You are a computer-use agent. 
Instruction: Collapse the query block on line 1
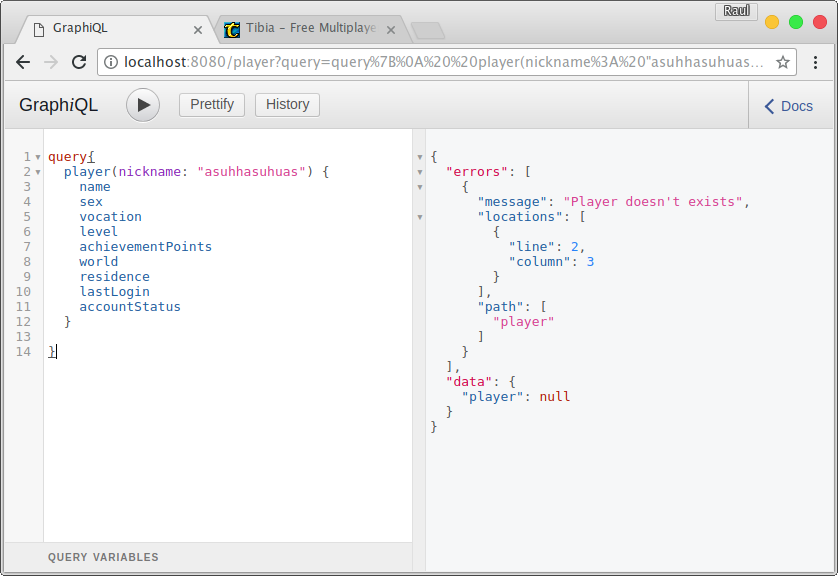pyautogui.click(x=38, y=157)
